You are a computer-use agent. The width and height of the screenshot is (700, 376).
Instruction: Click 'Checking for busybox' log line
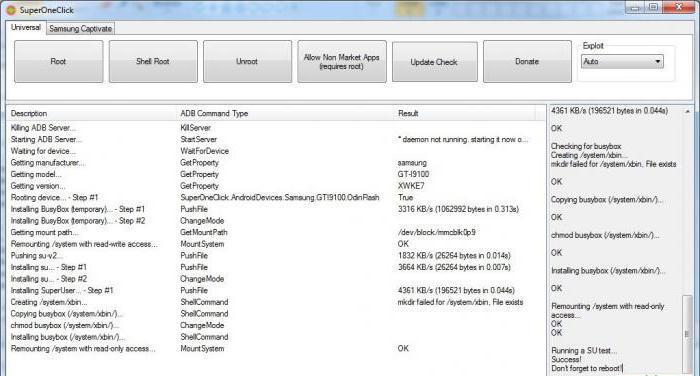(x=586, y=146)
